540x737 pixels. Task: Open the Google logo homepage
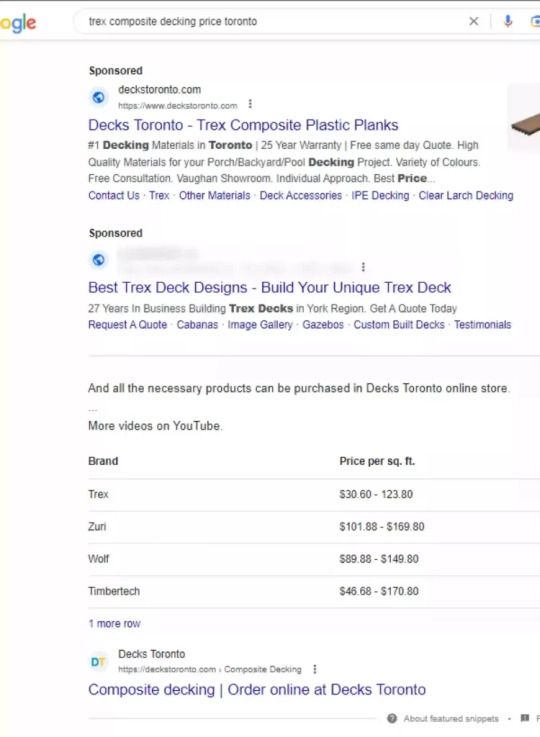(x=18, y=23)
